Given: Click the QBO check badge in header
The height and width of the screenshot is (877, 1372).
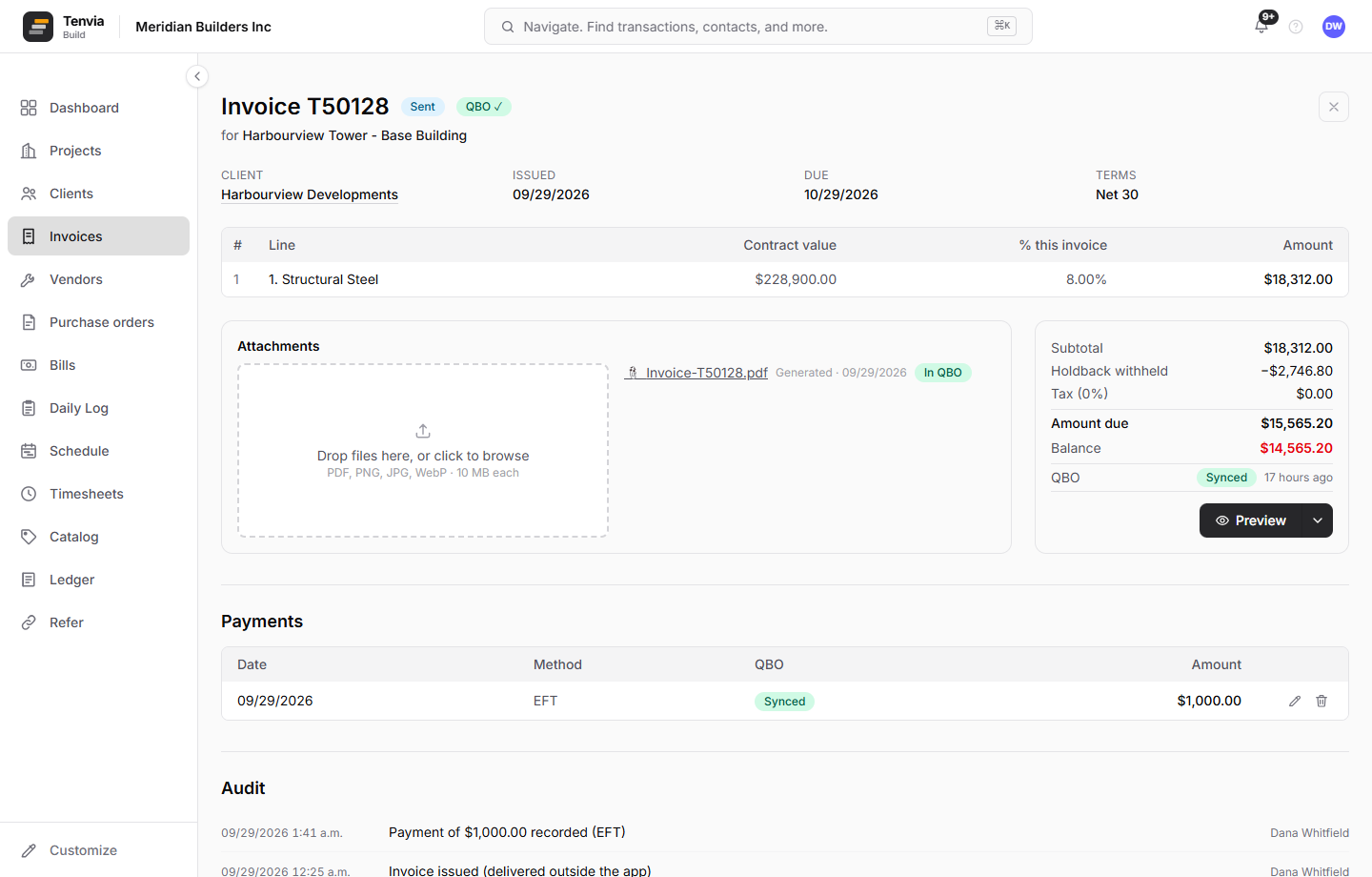Looking at the screenshot, I should (x=484, y=107).
